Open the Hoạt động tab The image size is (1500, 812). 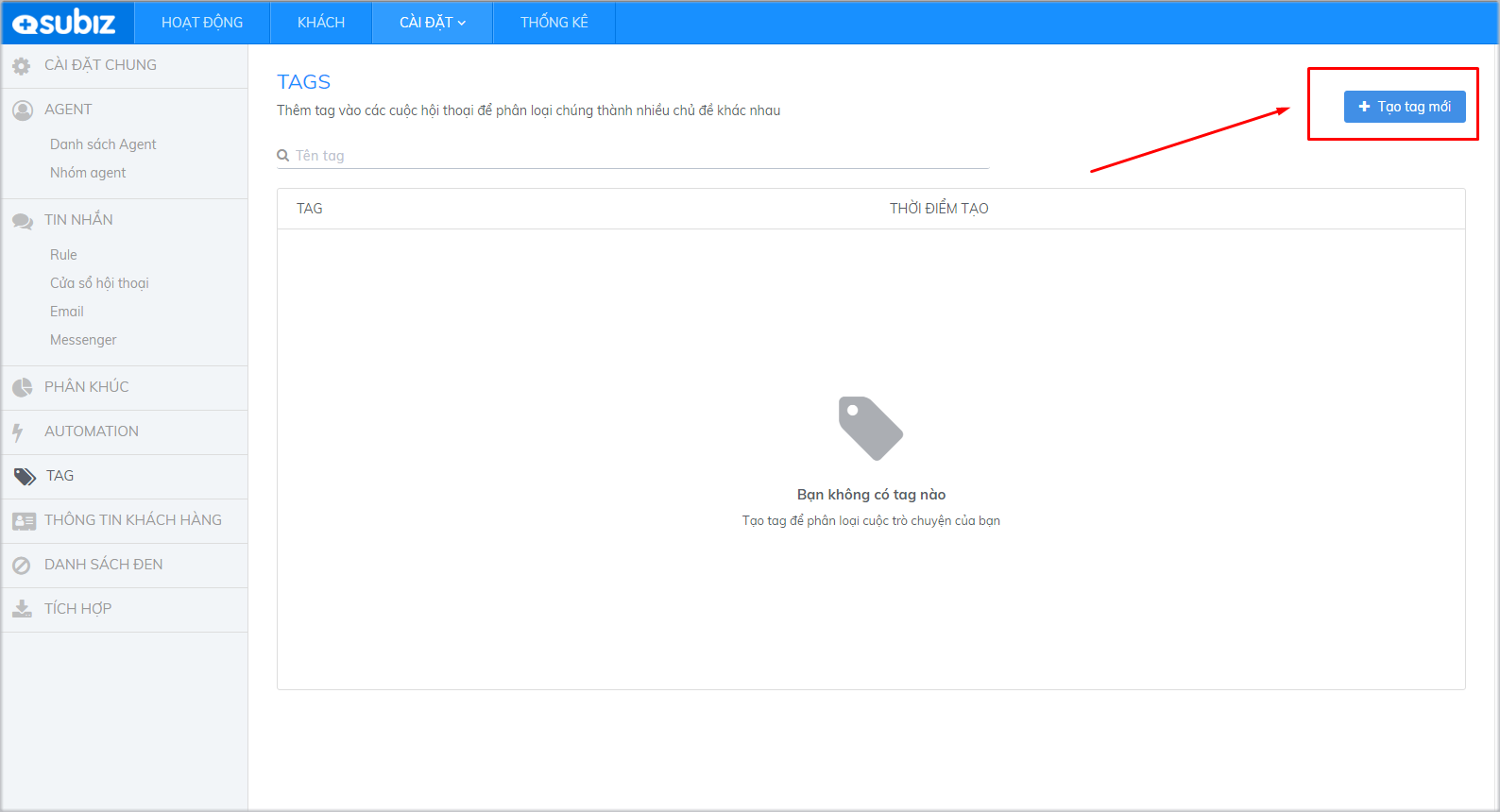click(x=202, y=23)
